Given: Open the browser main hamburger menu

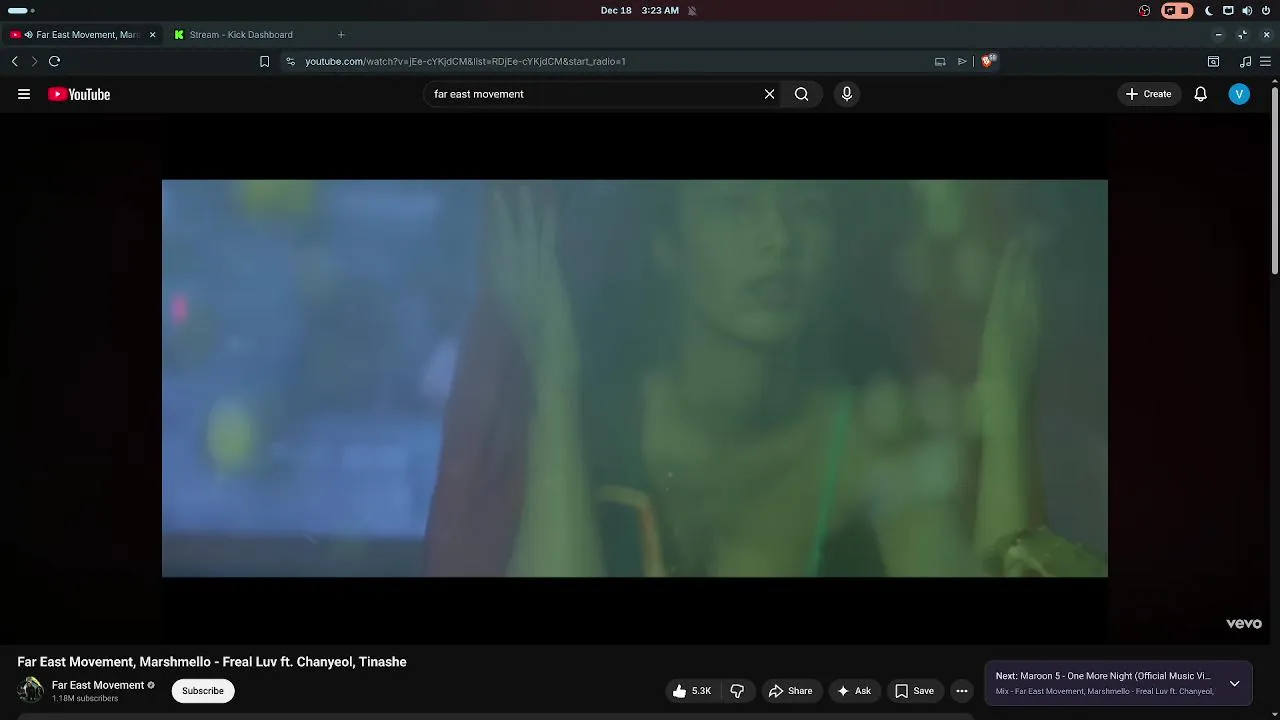Looking at the screenshot, I should [1265, 61].
